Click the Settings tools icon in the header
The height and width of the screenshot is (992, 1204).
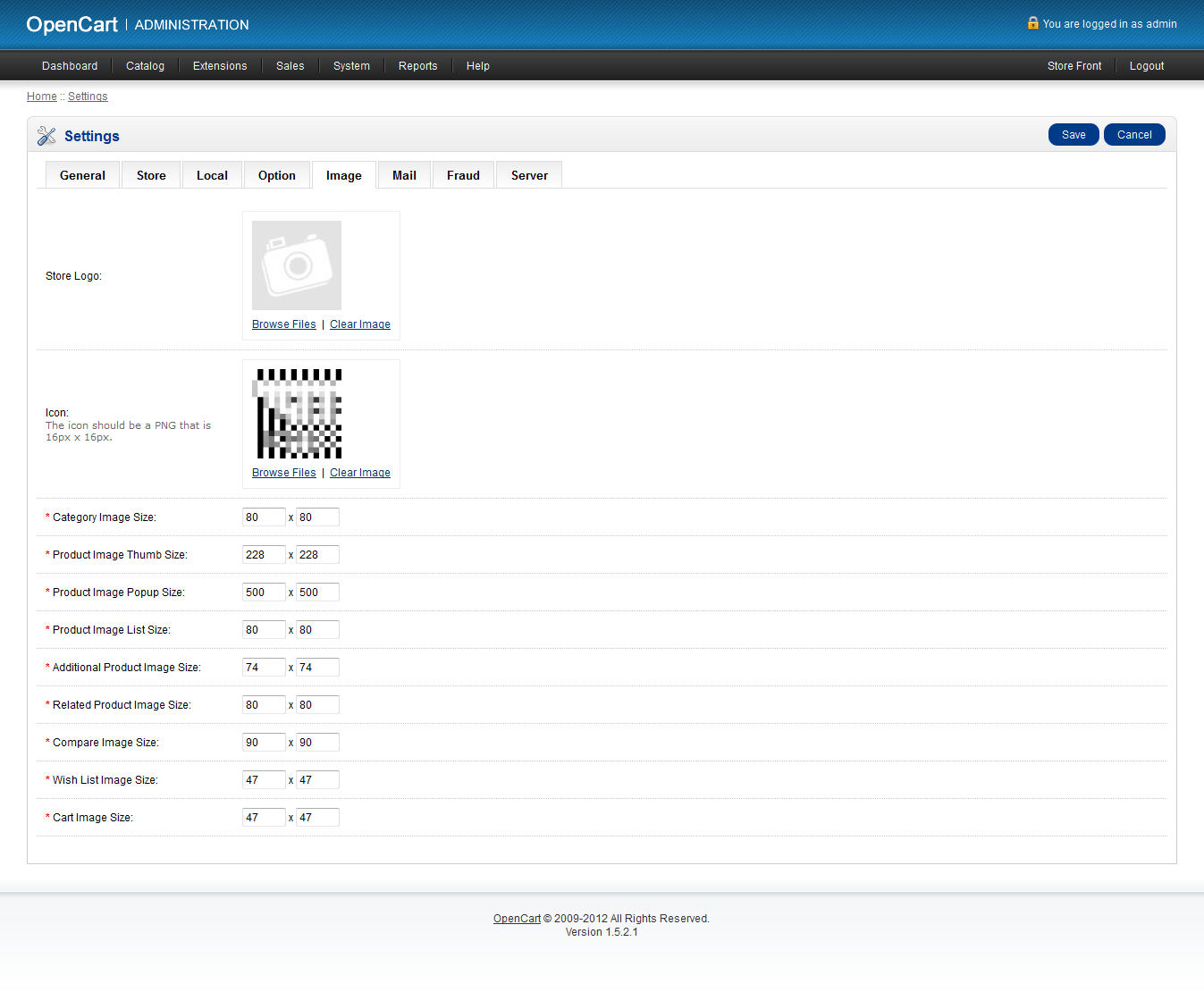(46, 136)
